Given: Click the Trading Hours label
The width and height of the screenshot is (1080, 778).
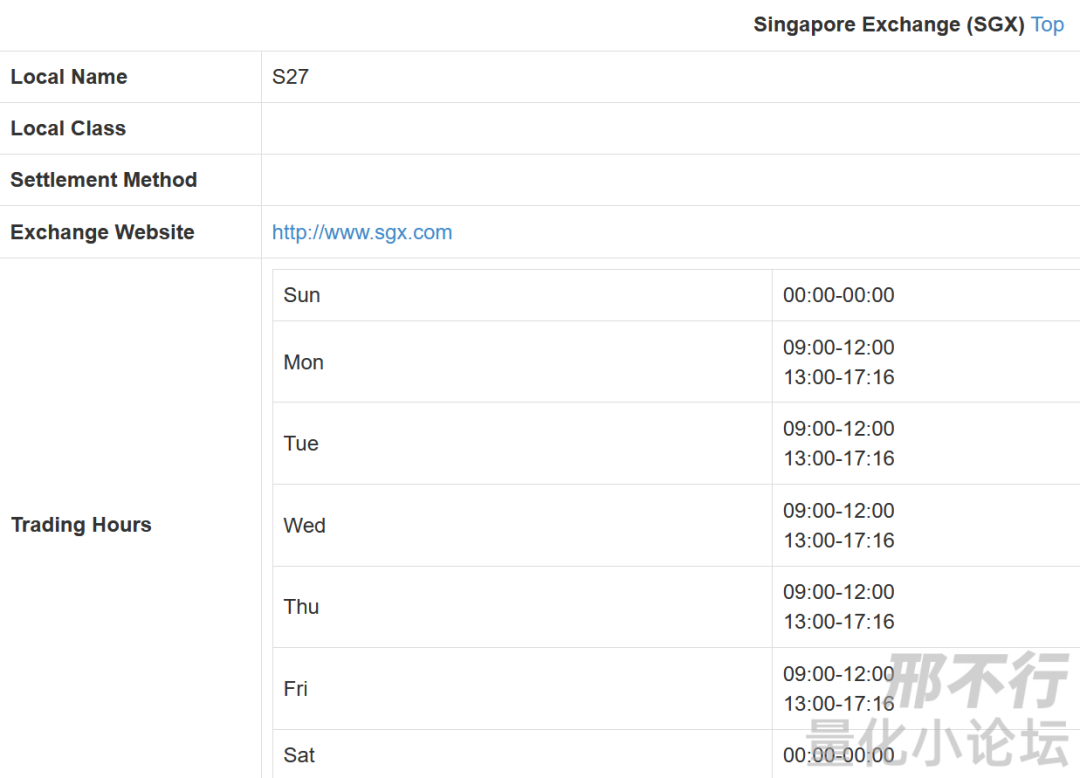Looking at the screenshot, I should (x=81, y=525).
